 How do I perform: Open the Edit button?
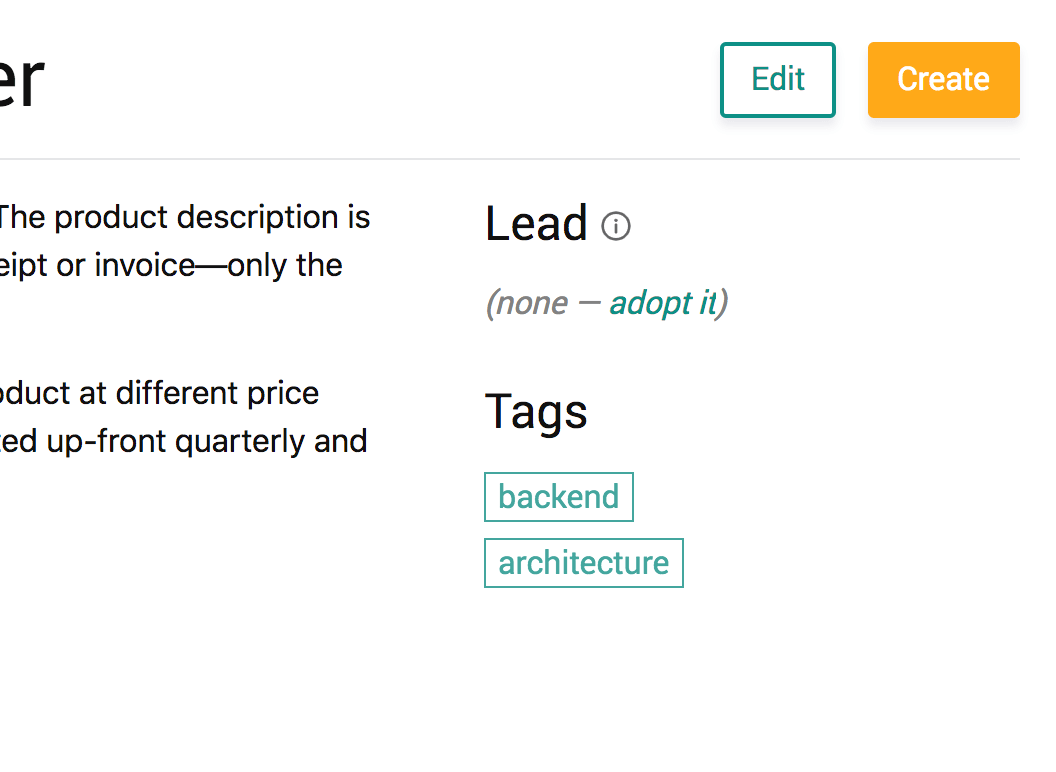pos(778,80)
